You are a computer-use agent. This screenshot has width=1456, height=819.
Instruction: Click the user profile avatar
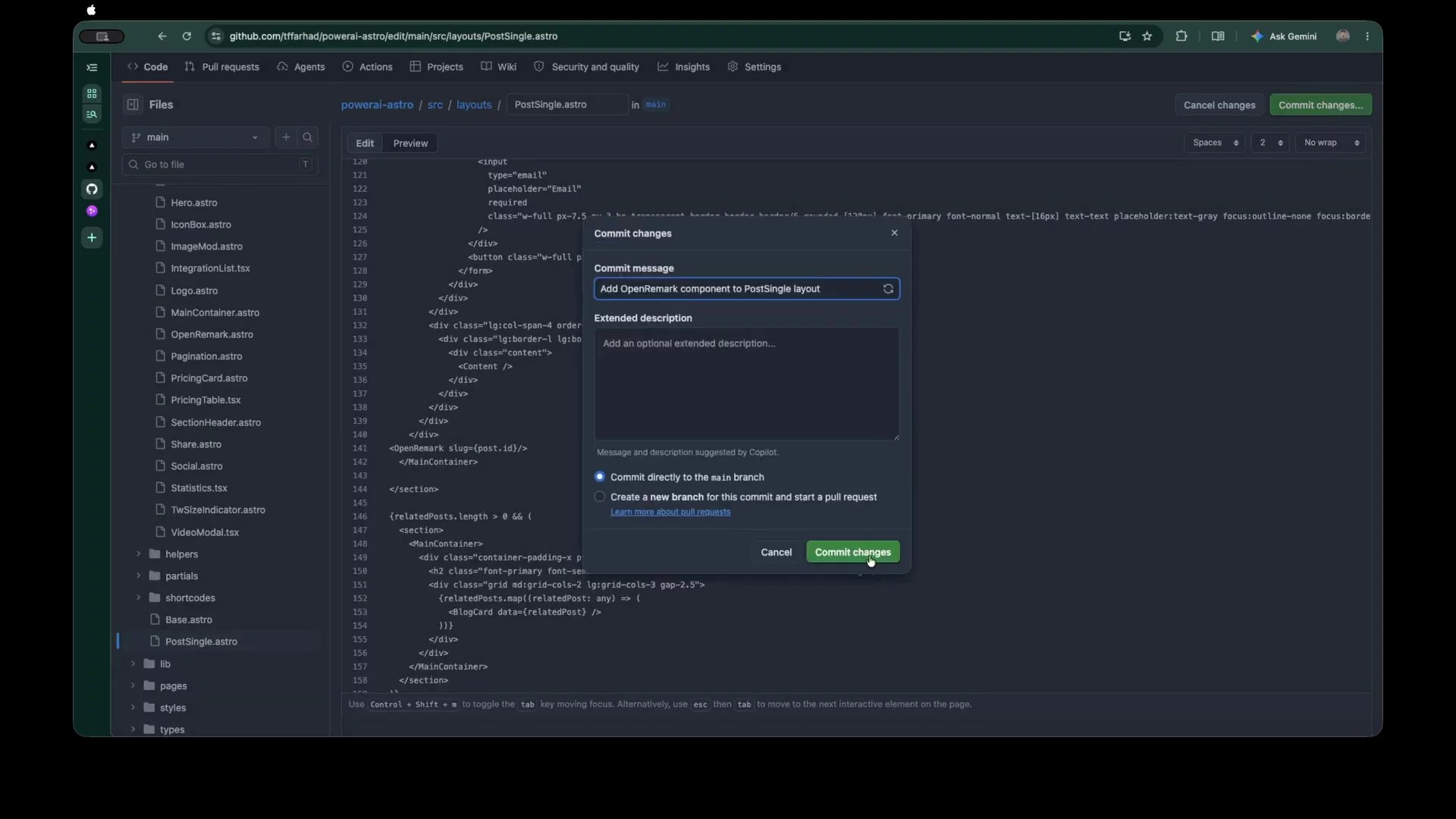point(1342,36)
